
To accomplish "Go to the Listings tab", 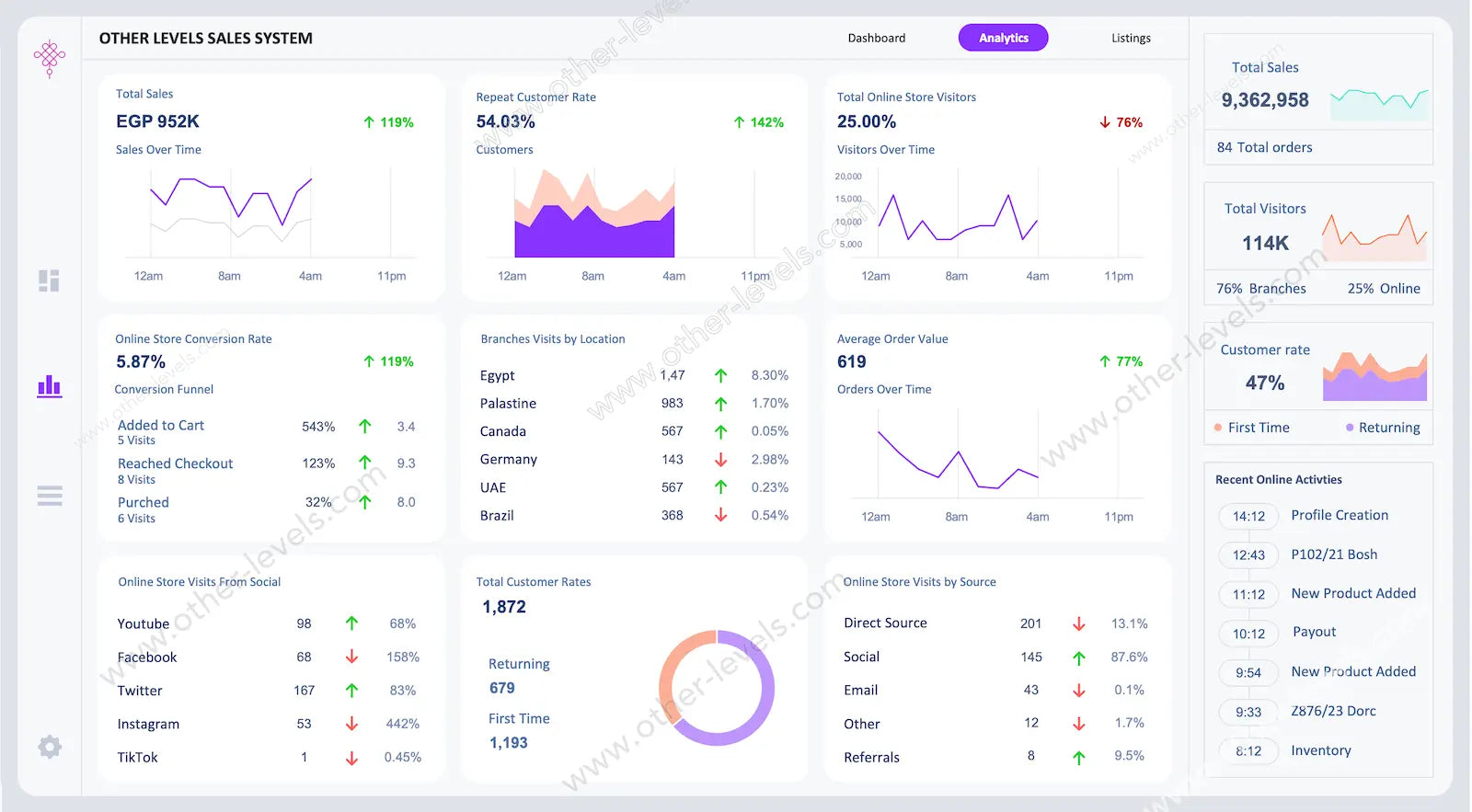I will click(1131, 39).
